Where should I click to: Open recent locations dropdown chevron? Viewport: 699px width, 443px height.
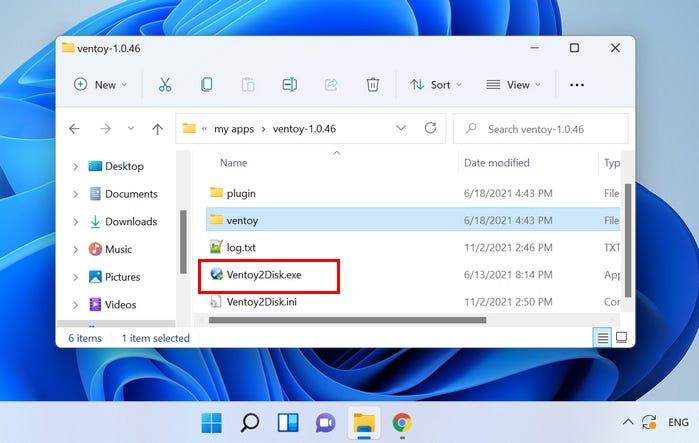(131, 128)
